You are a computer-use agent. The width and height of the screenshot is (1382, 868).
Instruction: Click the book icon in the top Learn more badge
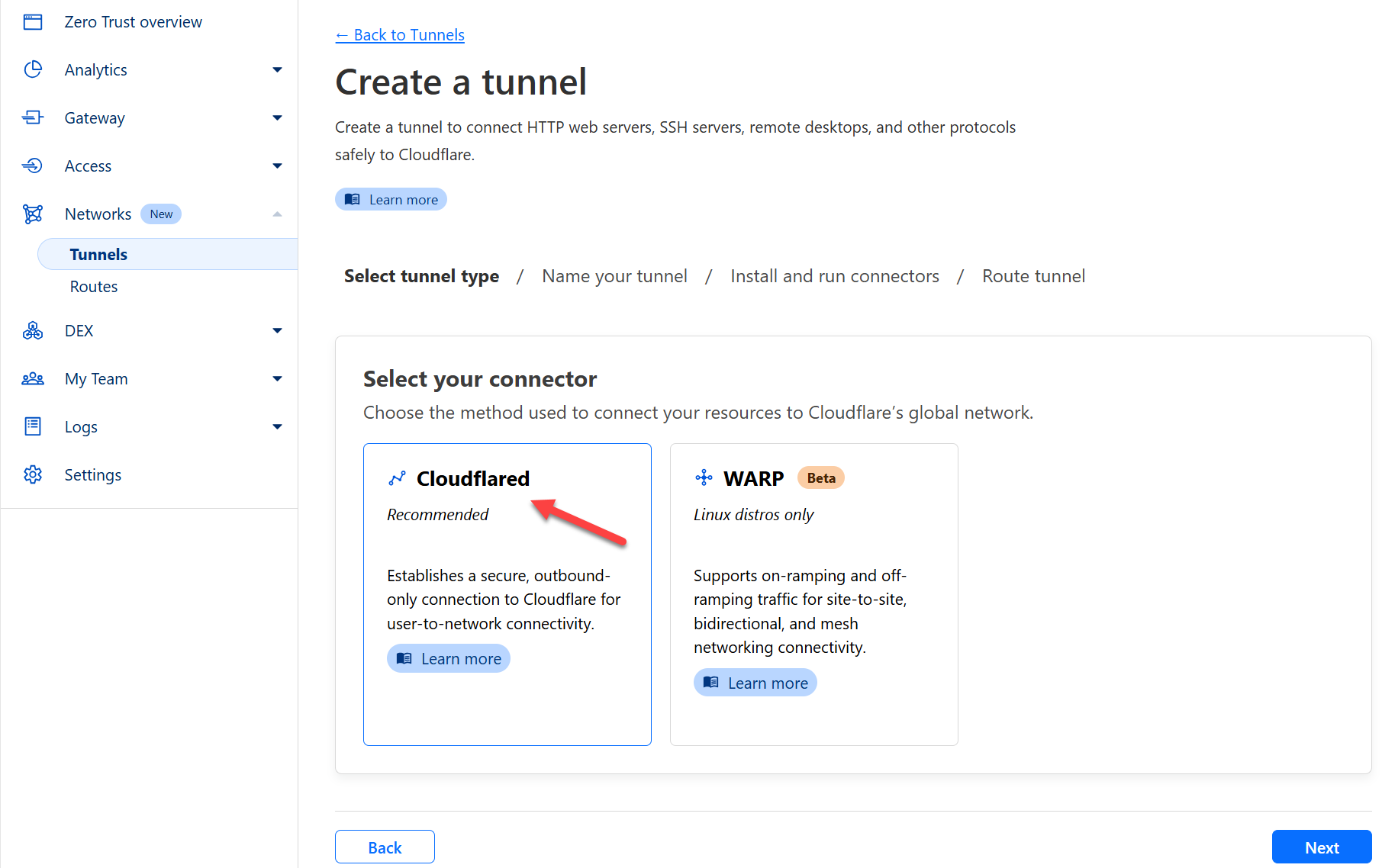[352, 199]
